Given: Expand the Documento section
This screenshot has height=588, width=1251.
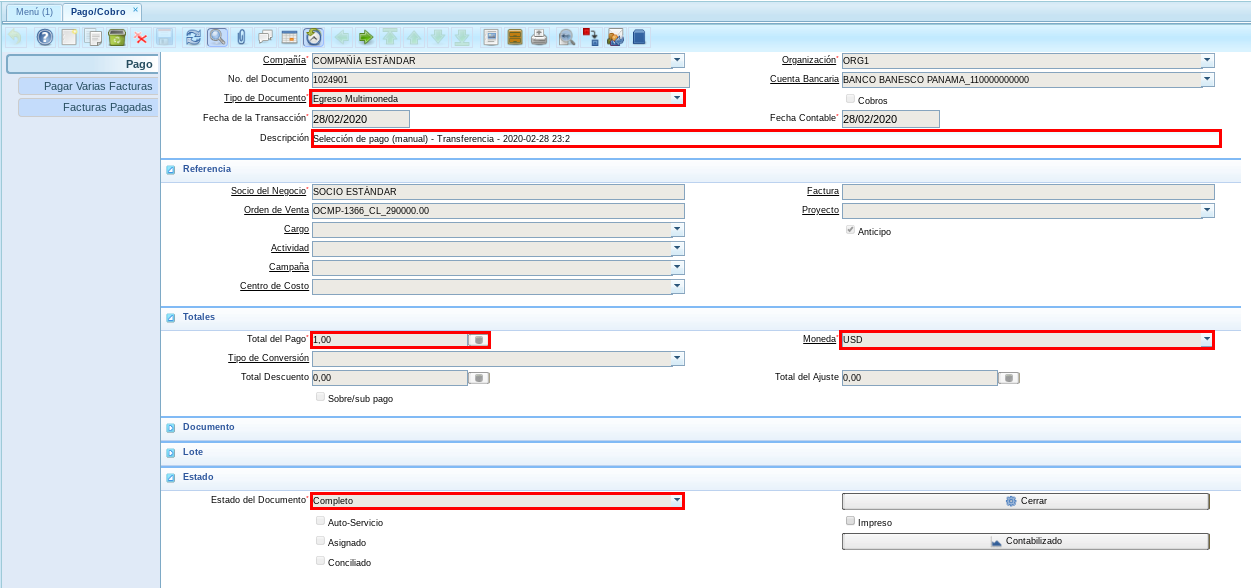Looking at the screenshot, I should pos(171,427).
